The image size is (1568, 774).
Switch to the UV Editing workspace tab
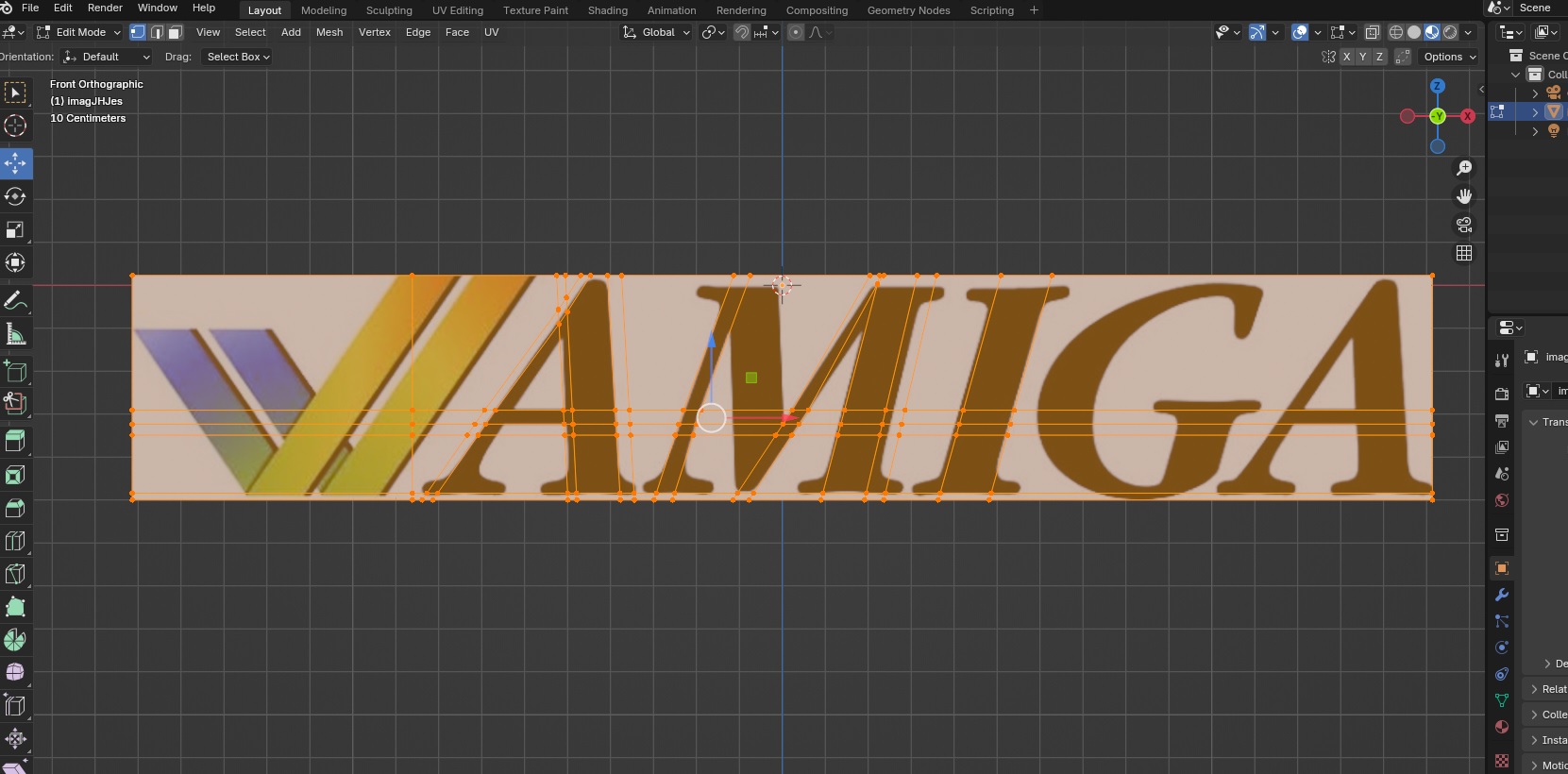(458, 10)
